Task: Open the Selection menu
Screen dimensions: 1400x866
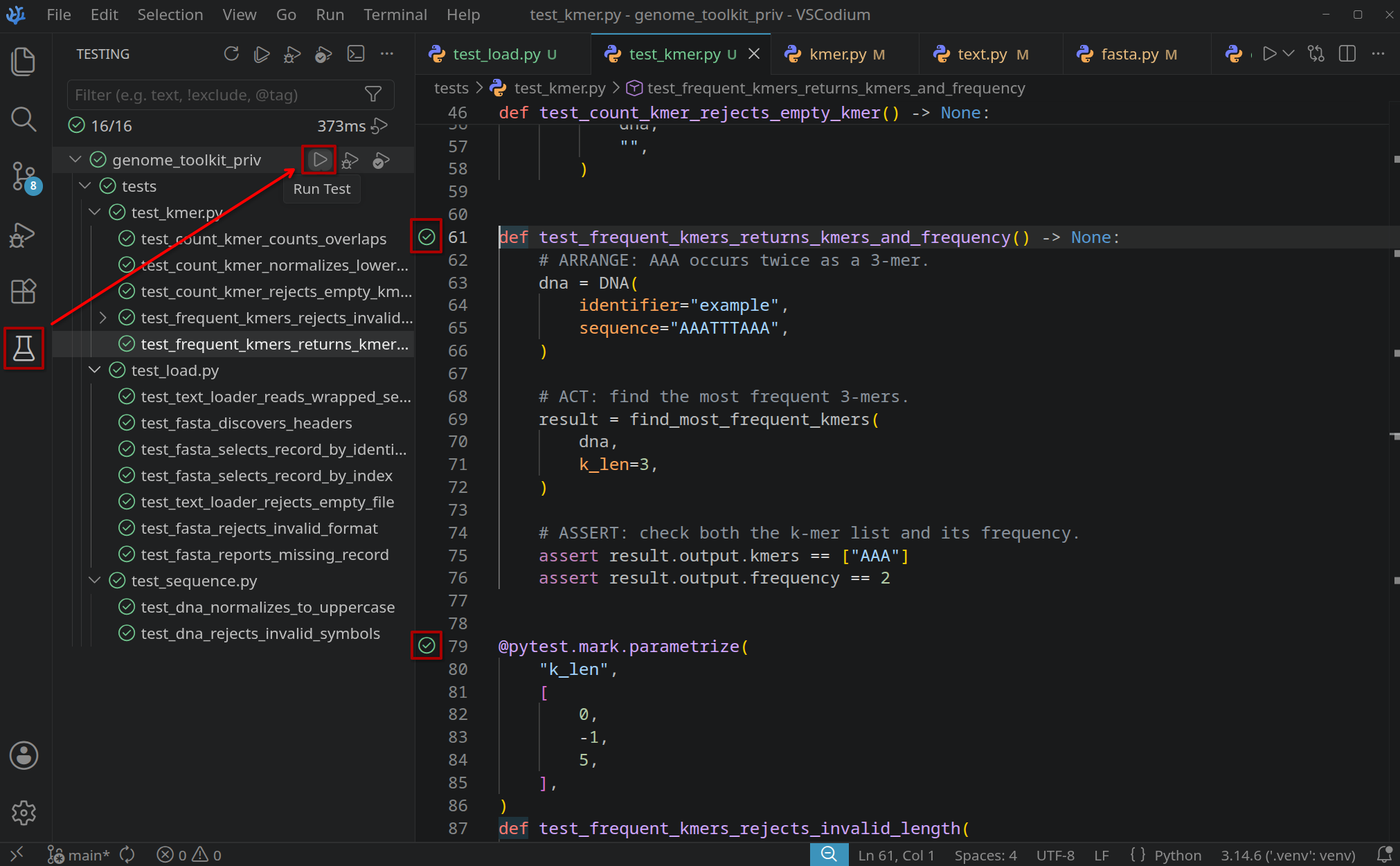Action: pos(170,15)
